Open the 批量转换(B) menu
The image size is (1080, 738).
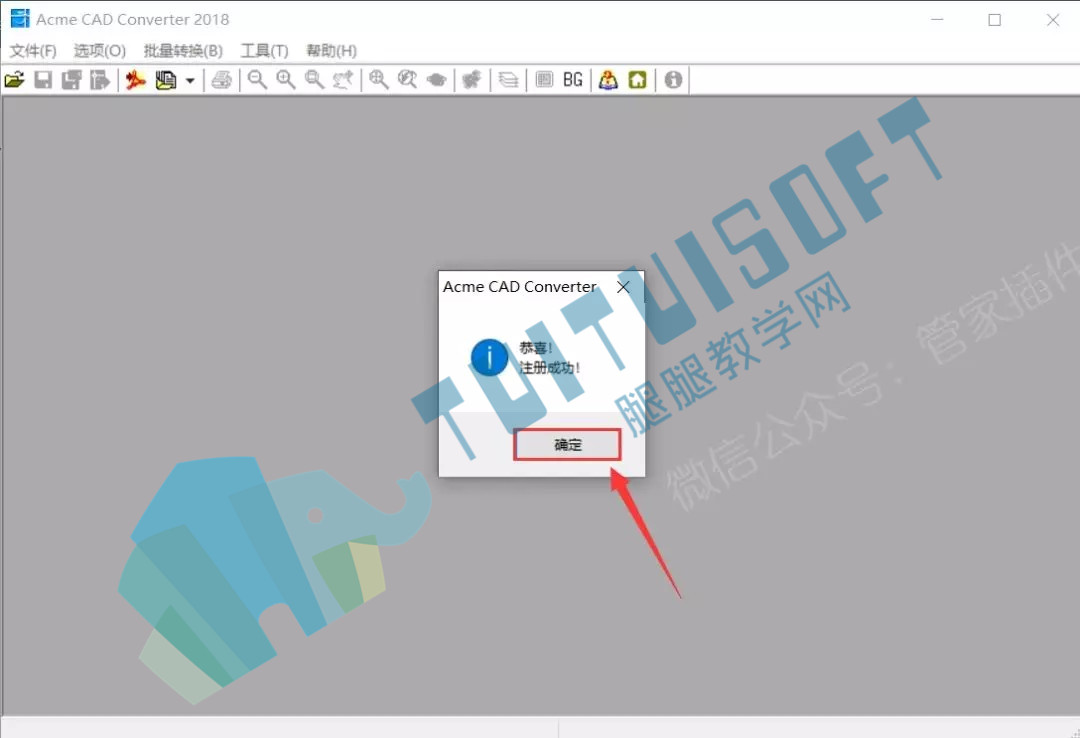[x=183, y=50]
